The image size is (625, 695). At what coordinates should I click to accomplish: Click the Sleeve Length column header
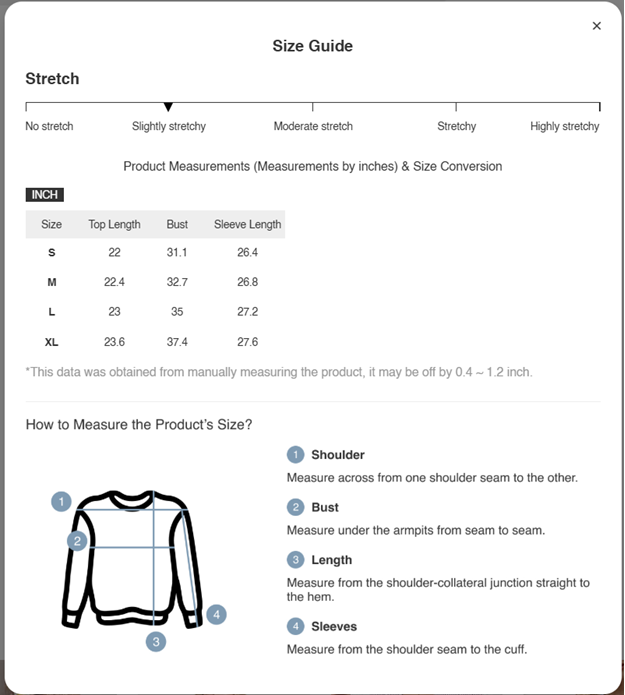click(247, 224)
